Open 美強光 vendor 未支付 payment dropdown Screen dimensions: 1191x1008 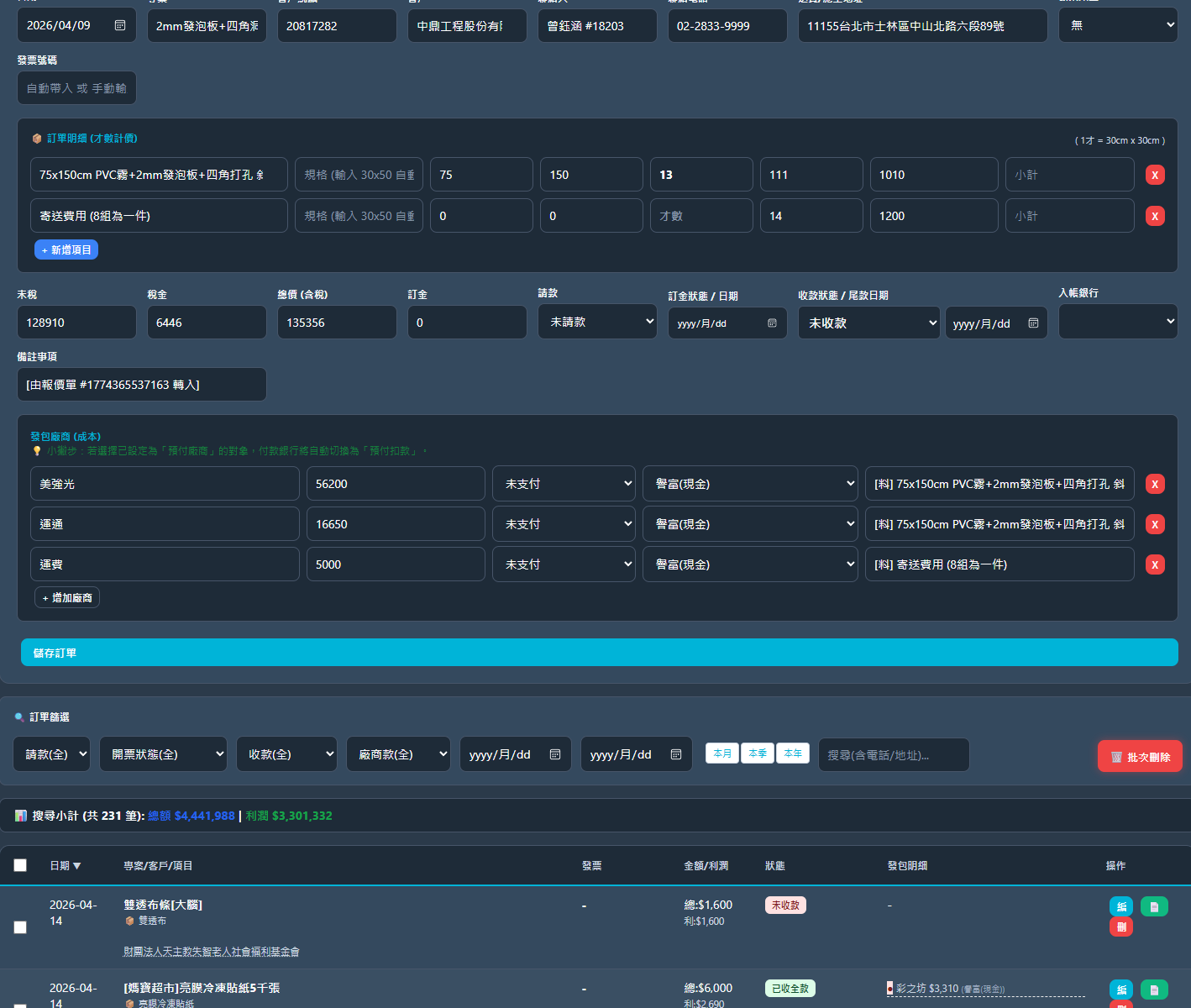[564, 484]
